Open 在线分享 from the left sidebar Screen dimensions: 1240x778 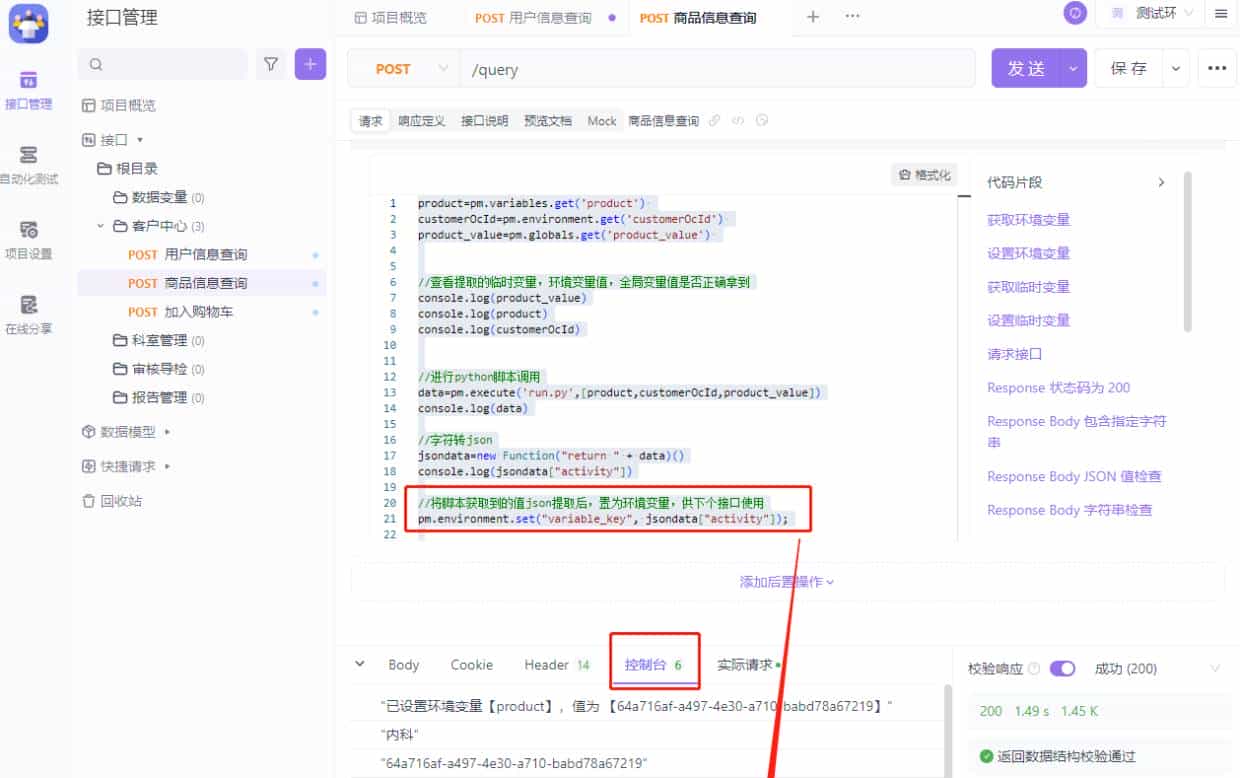[x=30, y=313]
